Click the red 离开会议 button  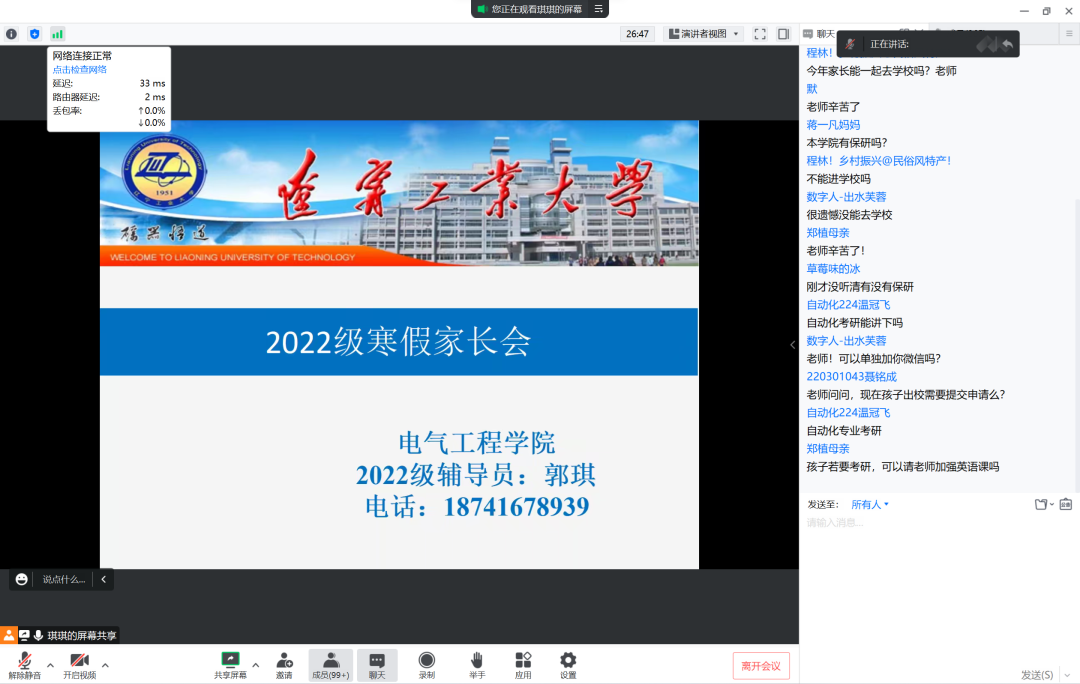coord(761,666)
